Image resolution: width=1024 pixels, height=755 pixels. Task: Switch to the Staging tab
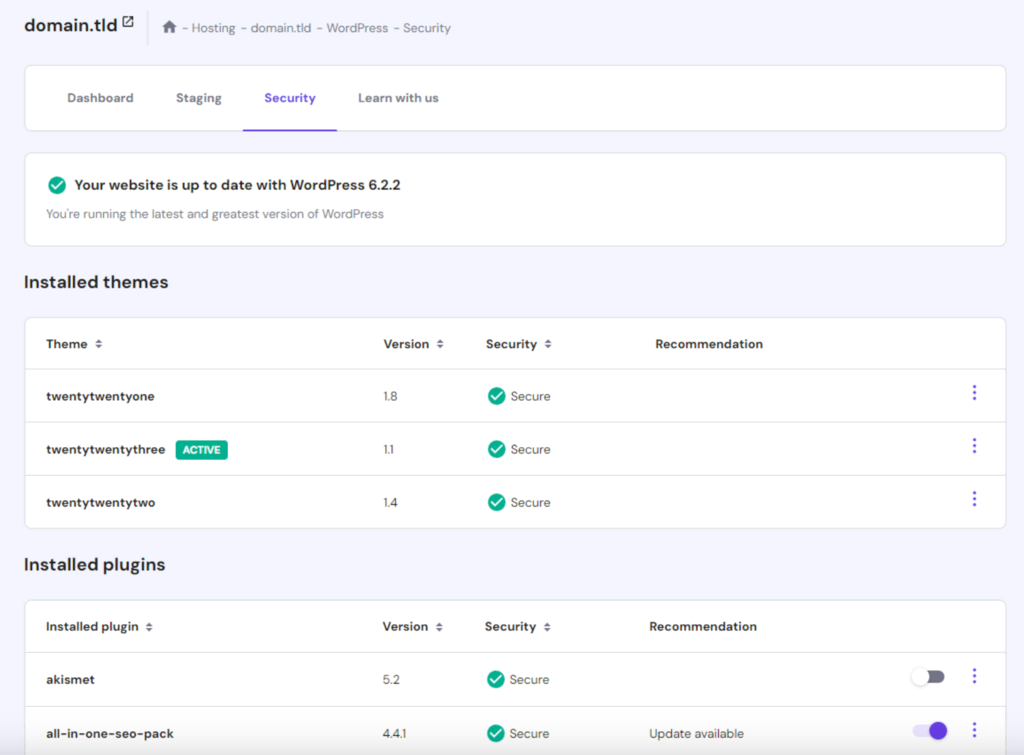pyautogui.click(x=199, y=98)
